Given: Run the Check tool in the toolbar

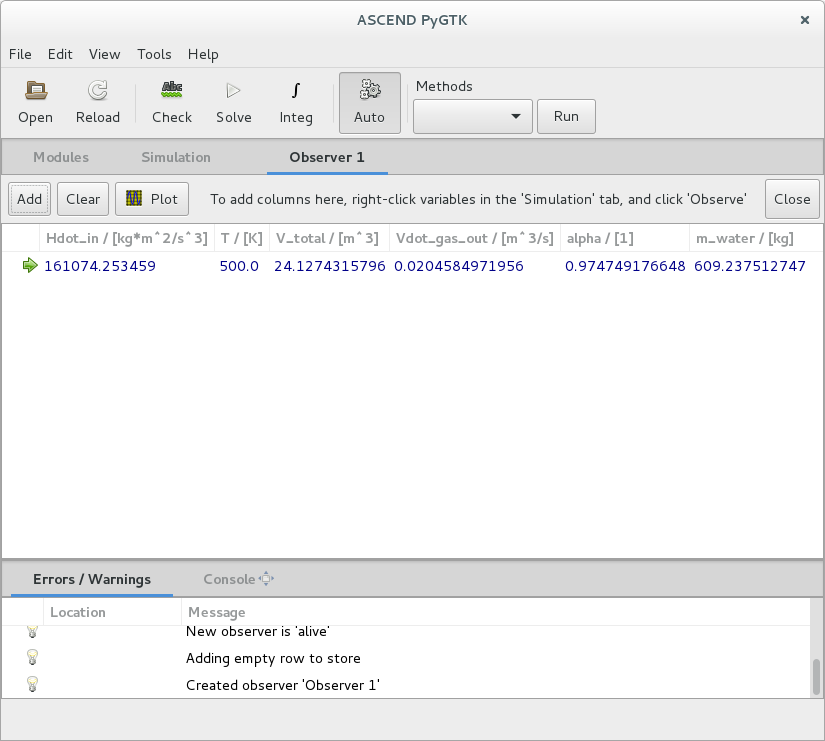Looking at the screenshot, I should (172, 103).
